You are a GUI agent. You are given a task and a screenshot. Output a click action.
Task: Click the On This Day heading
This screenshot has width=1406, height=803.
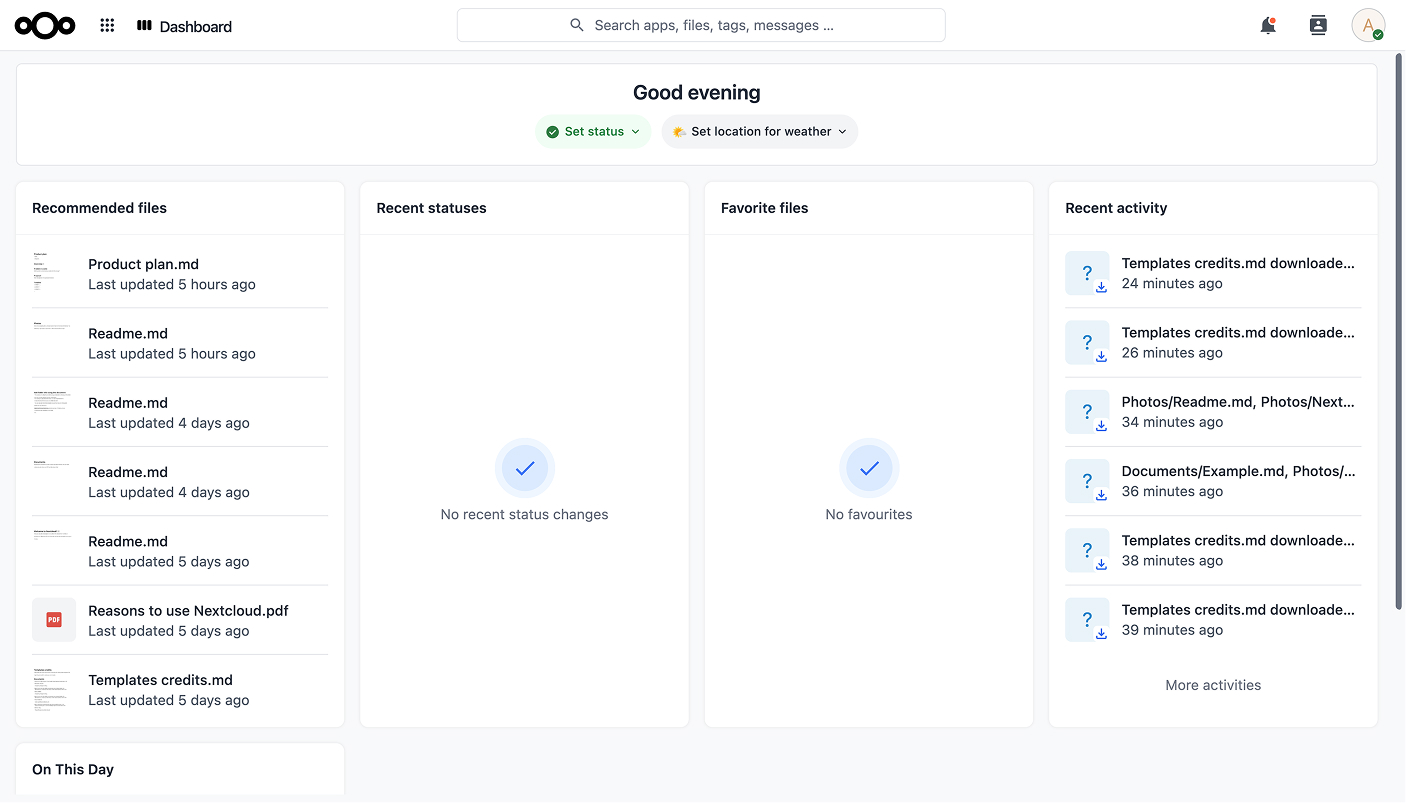tap(73, 769)
